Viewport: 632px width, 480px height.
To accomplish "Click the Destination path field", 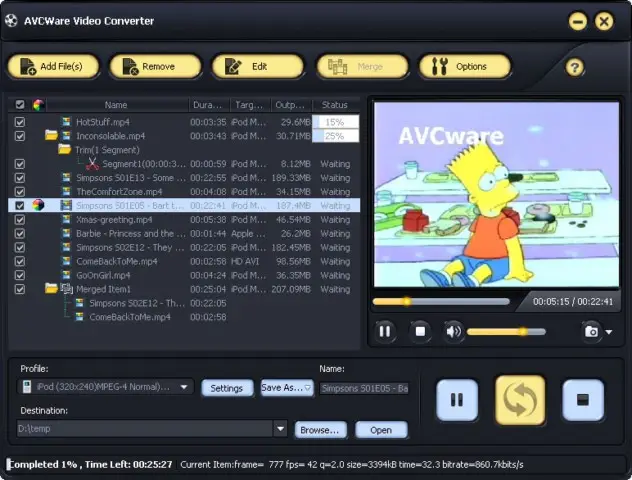I will [145, 429].
